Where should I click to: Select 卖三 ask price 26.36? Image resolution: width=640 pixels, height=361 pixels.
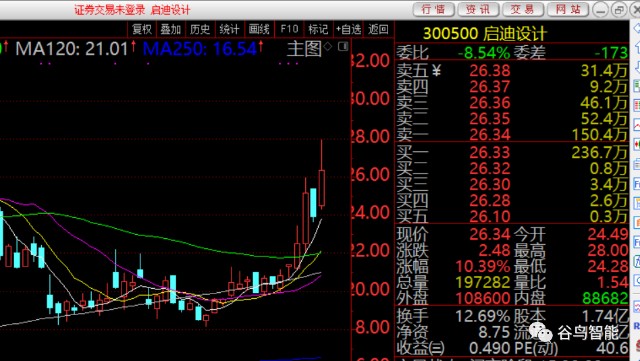click(489, 103)
